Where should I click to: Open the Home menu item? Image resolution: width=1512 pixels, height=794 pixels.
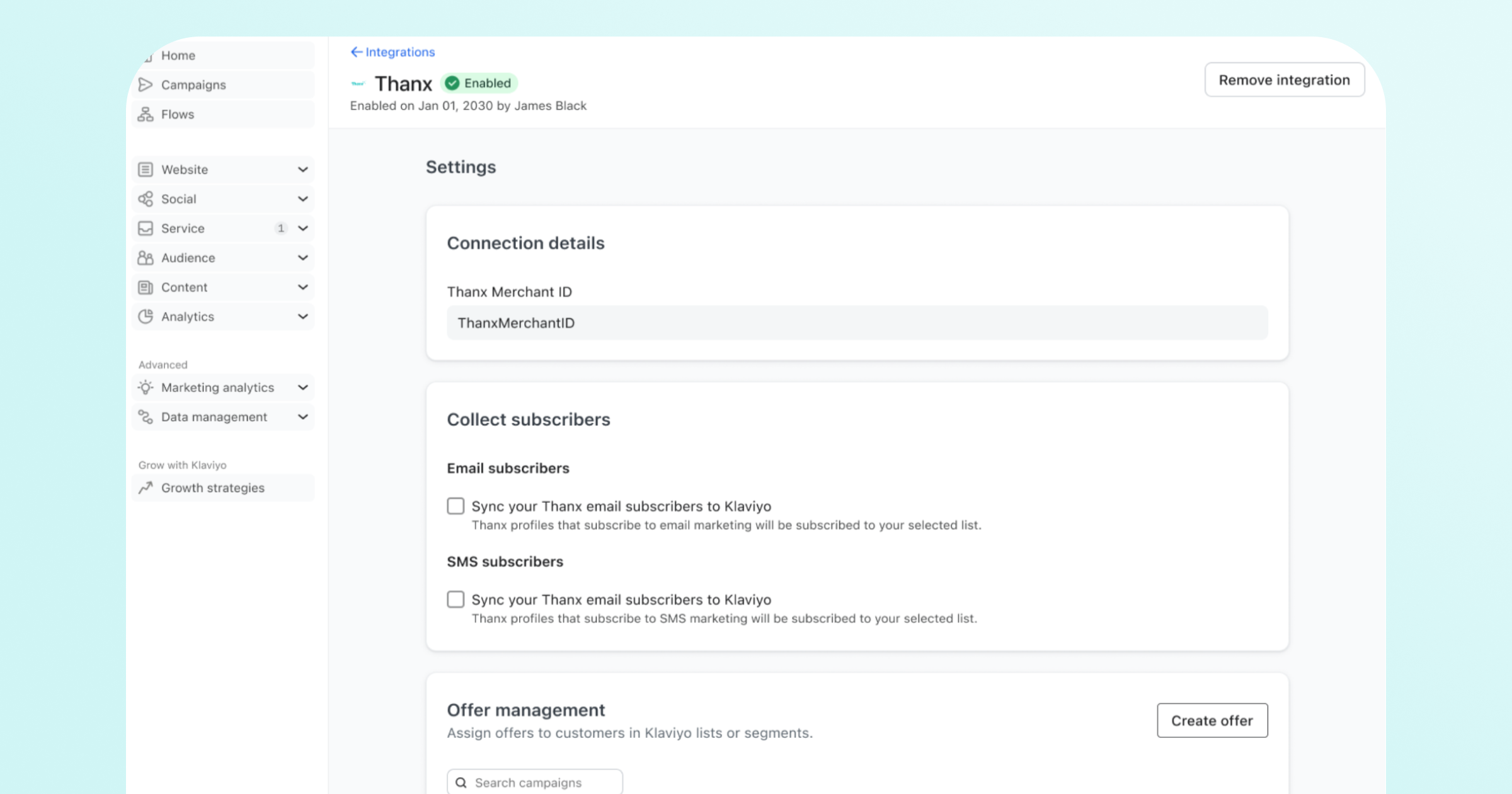tap(178, 55)
